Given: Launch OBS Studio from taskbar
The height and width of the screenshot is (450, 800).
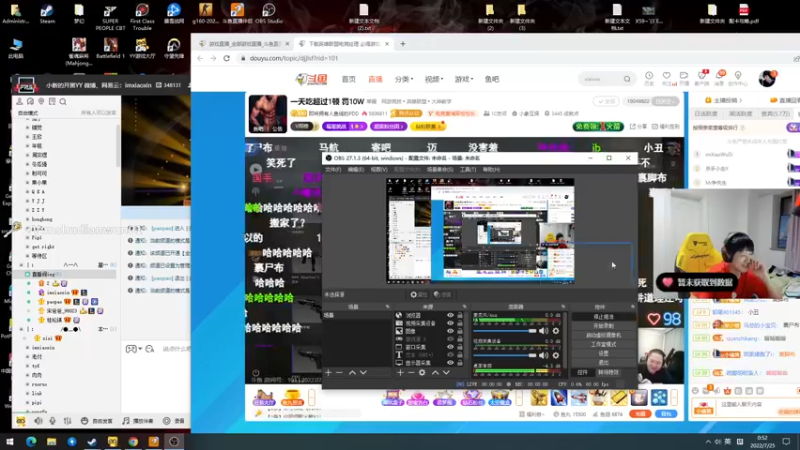Looking at the screenshot, I should point(174,442).
